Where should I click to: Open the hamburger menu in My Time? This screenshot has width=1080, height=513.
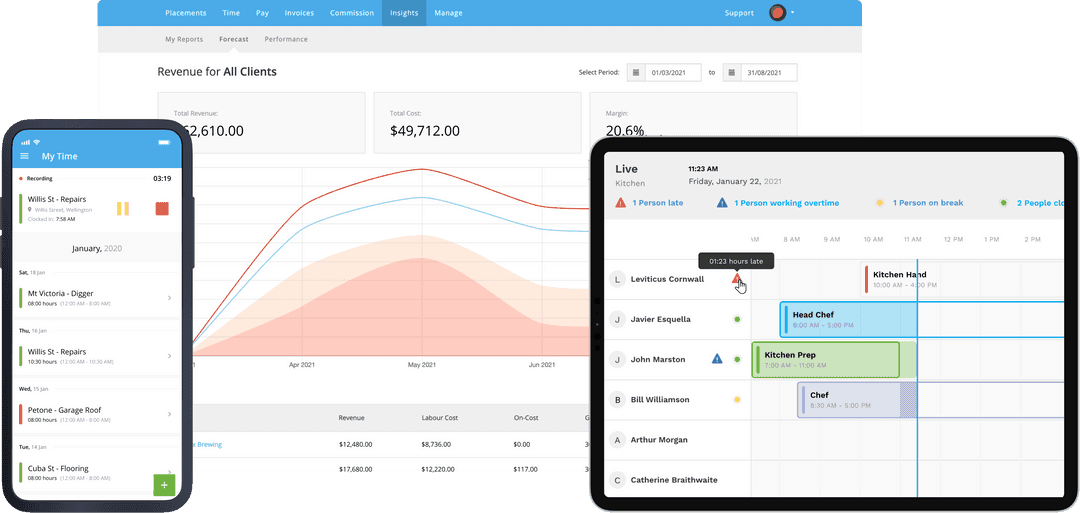[25, 157]
